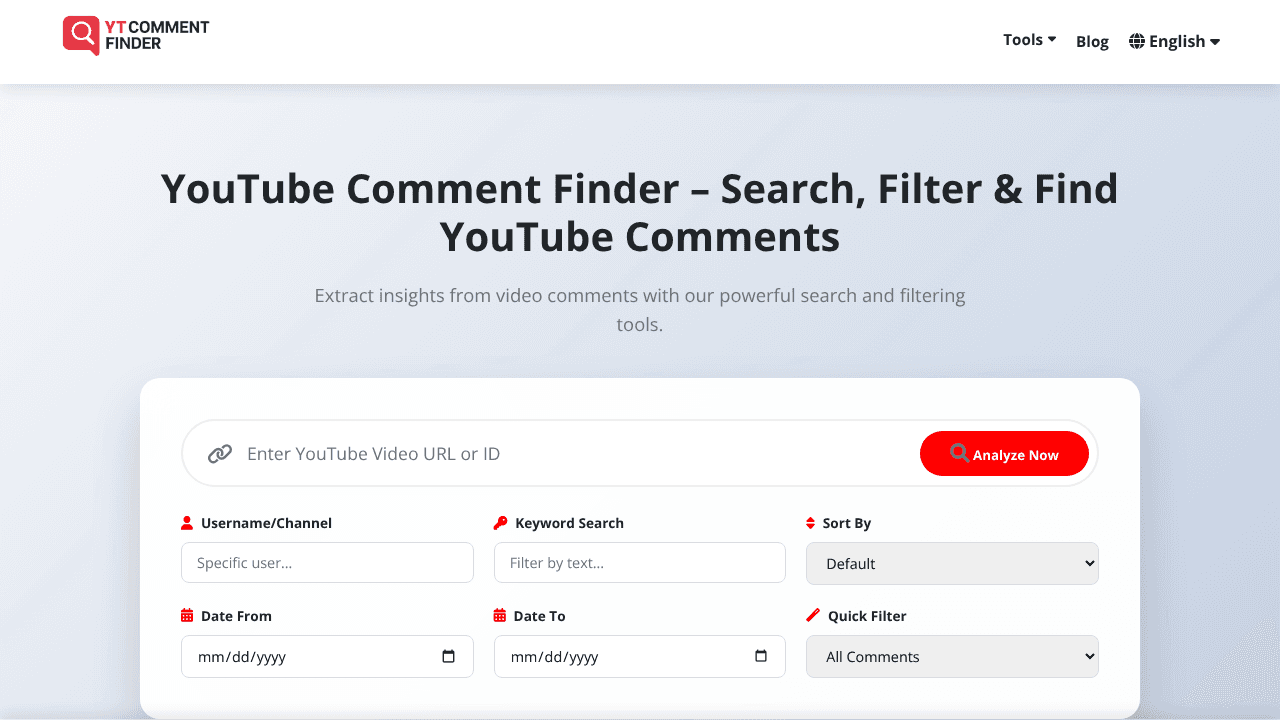
Task: Click the calendar icon beside Date From label
Action: [187, 616]
